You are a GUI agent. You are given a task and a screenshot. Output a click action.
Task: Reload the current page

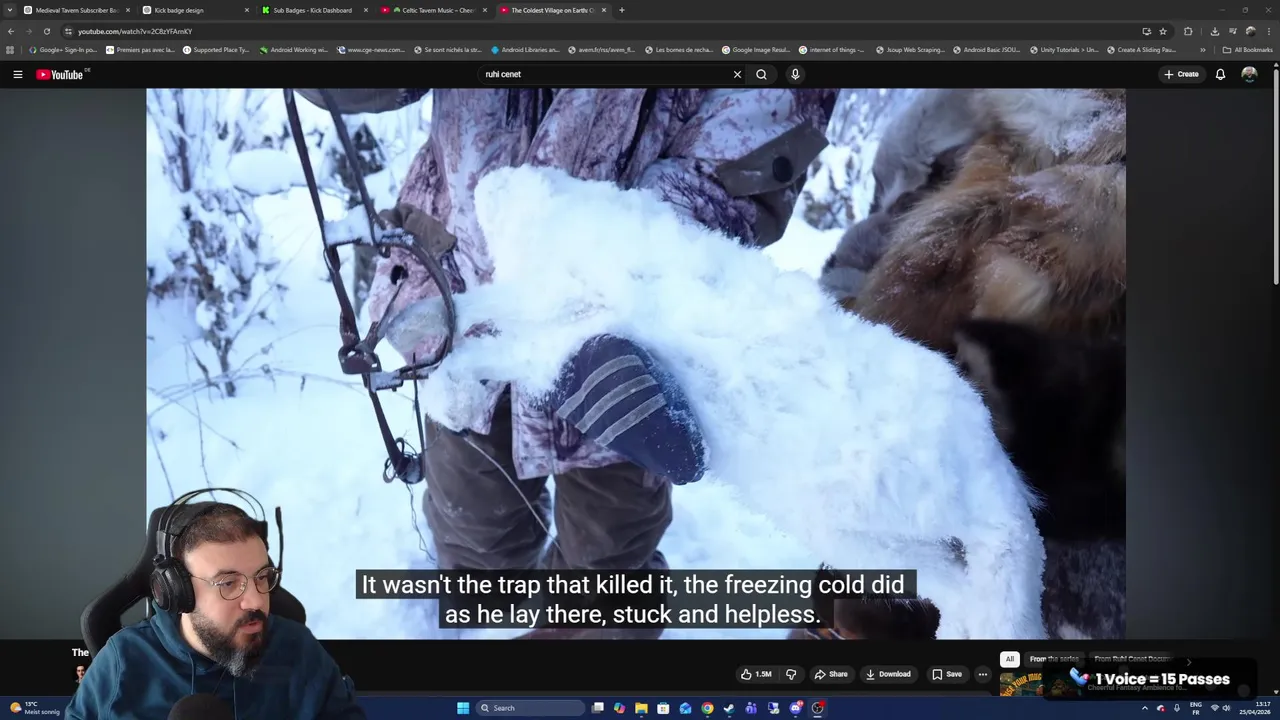point(46,31)
